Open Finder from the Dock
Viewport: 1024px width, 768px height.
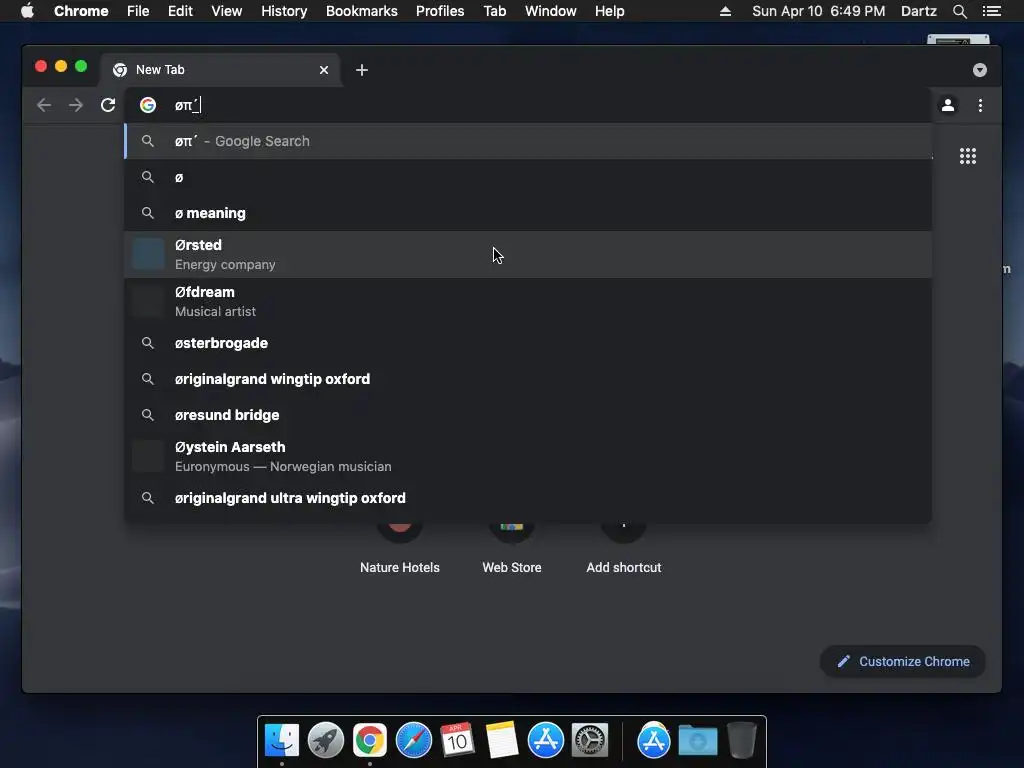coord(281,741)
